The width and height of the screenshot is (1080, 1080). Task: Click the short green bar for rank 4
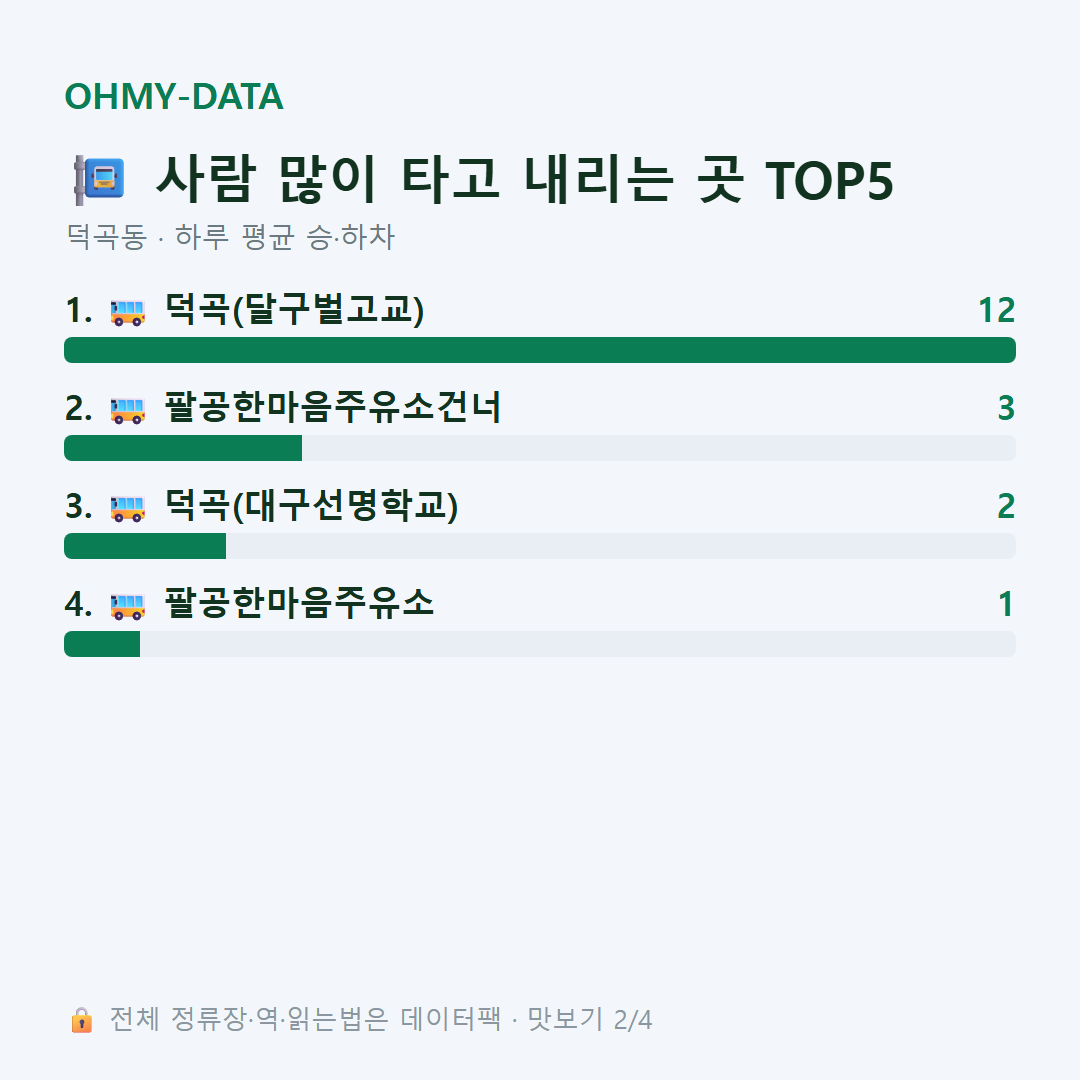[102, 644]
